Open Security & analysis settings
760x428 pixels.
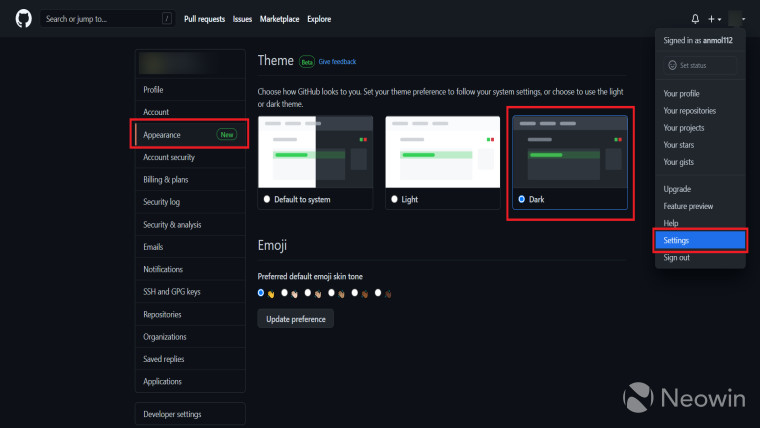pos(190,224)
